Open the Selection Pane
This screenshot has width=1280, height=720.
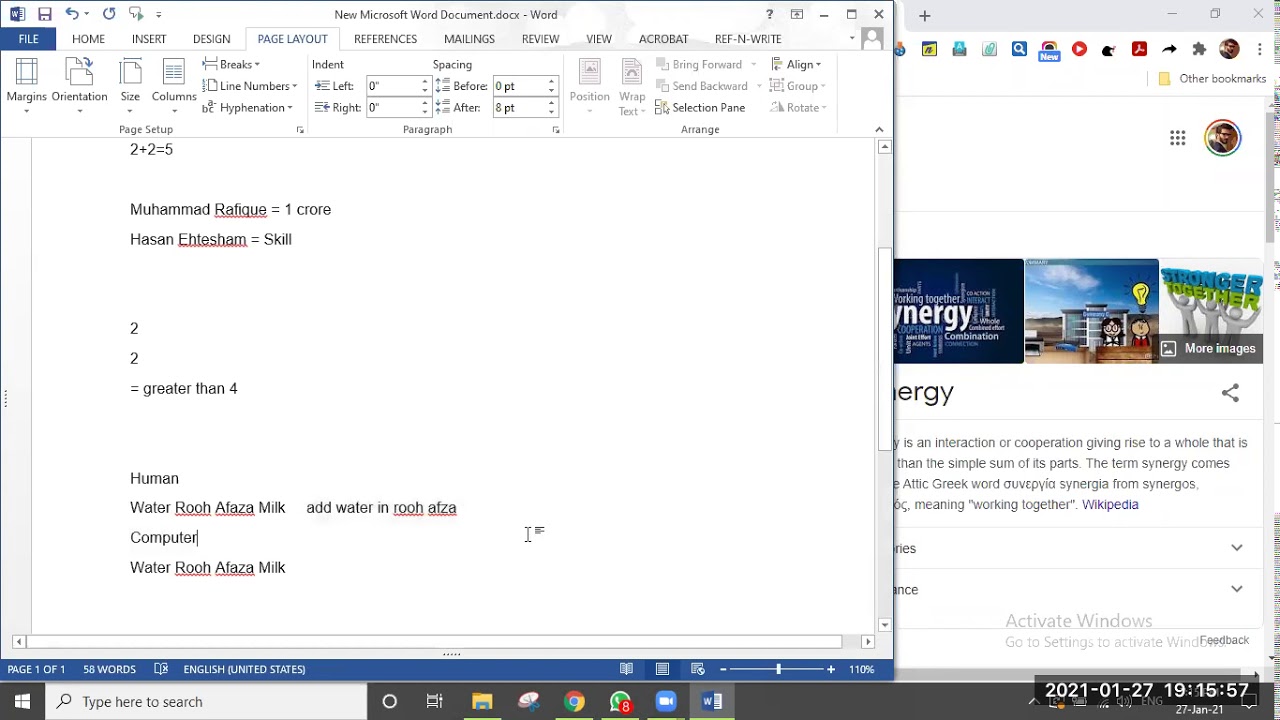click(x=700, y=108)
